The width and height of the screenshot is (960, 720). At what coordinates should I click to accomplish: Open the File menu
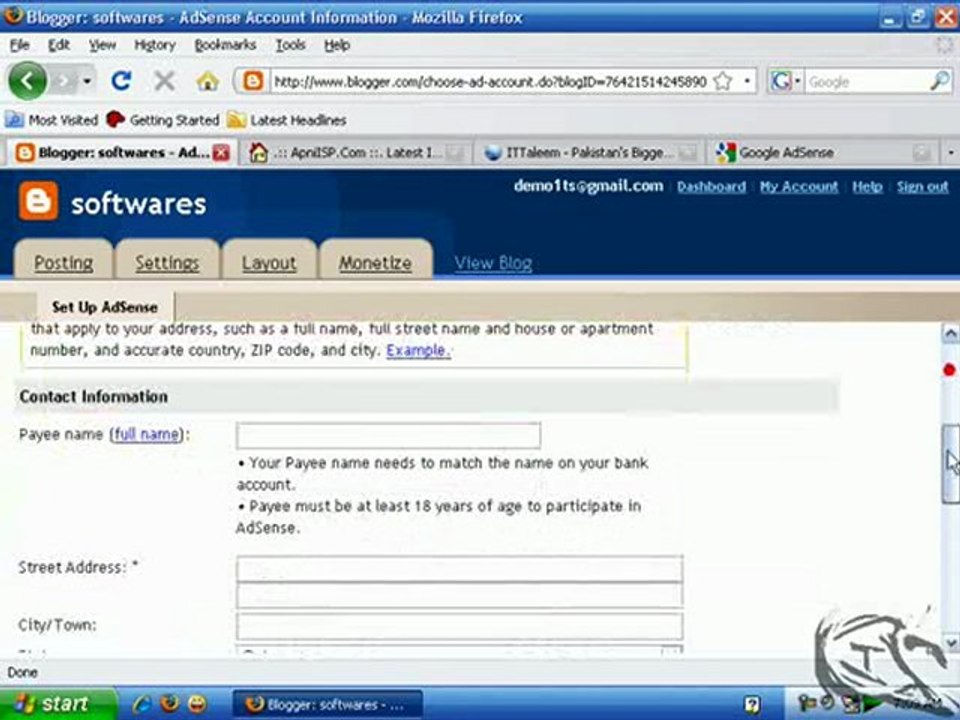point(20,45)
